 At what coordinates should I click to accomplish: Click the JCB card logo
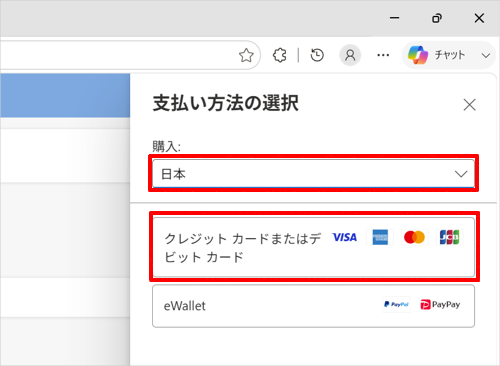point(449,237)
